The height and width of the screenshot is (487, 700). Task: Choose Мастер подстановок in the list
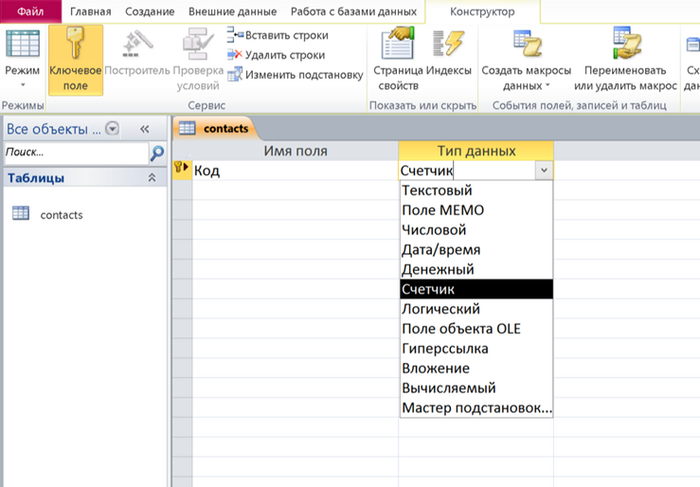(475, 408)
